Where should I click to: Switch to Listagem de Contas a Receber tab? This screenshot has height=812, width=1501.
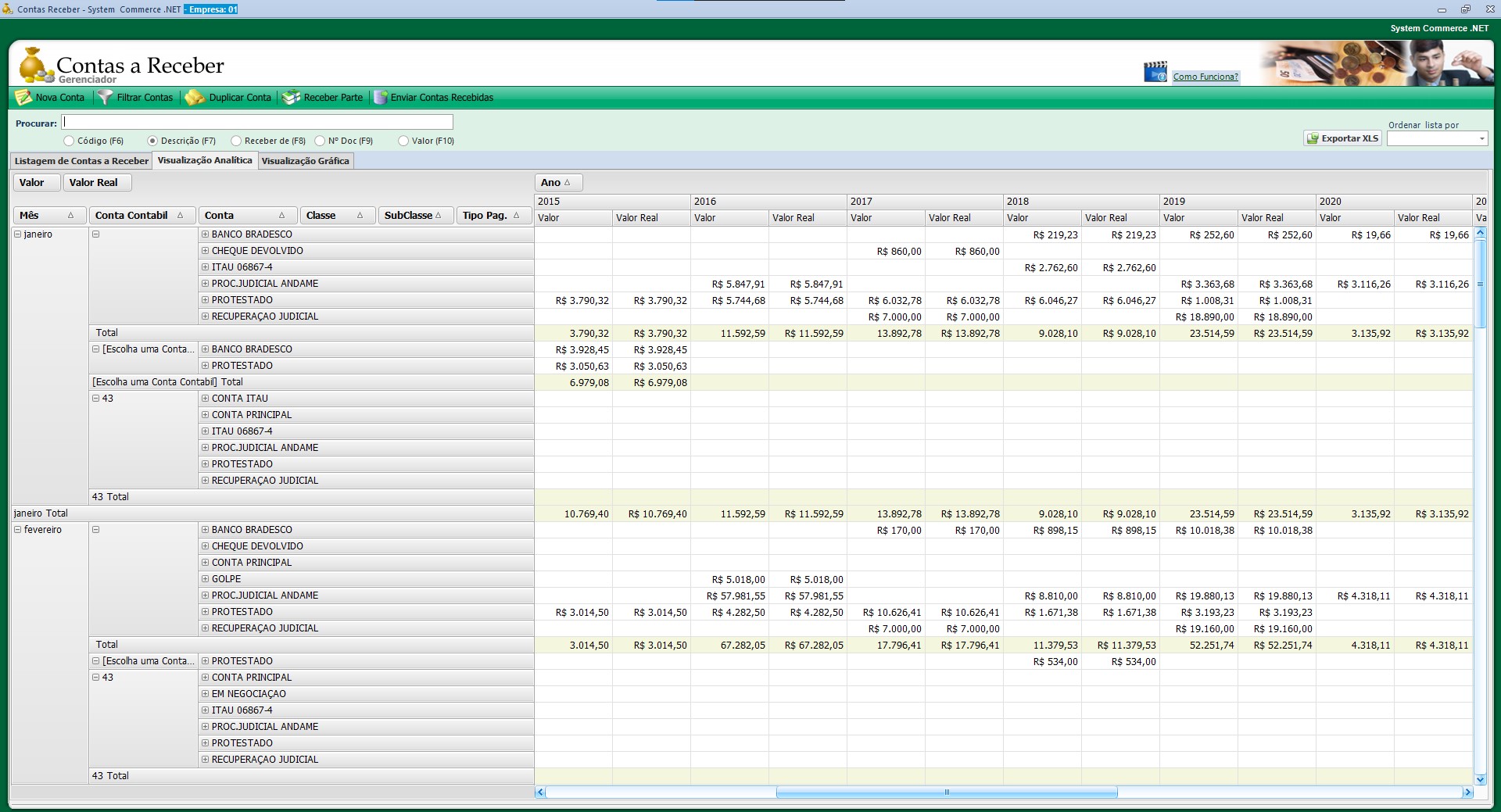click(81, 161)
